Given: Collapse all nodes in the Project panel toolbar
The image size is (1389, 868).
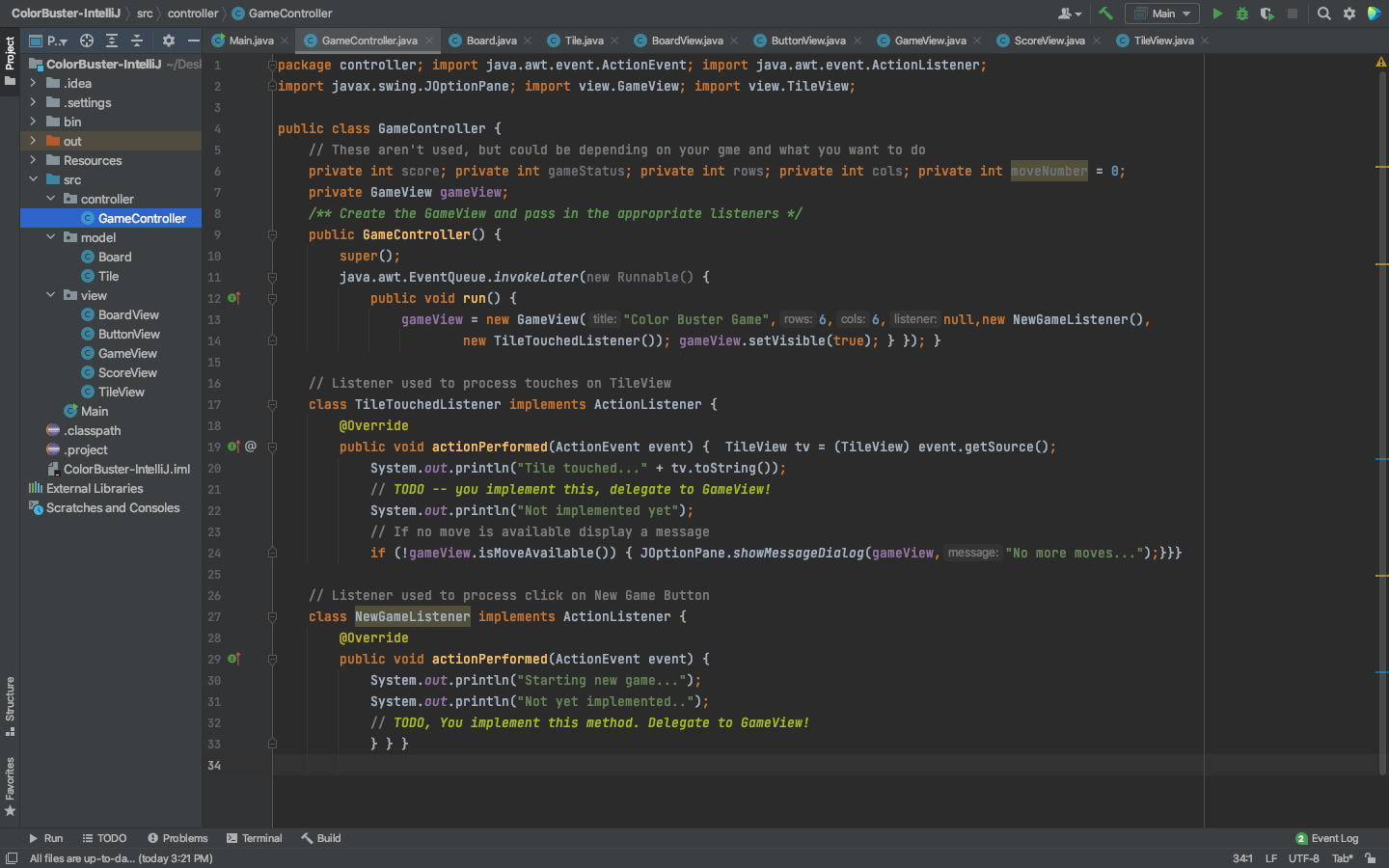Looking at the screenshot, I should [x=137, y=41].
